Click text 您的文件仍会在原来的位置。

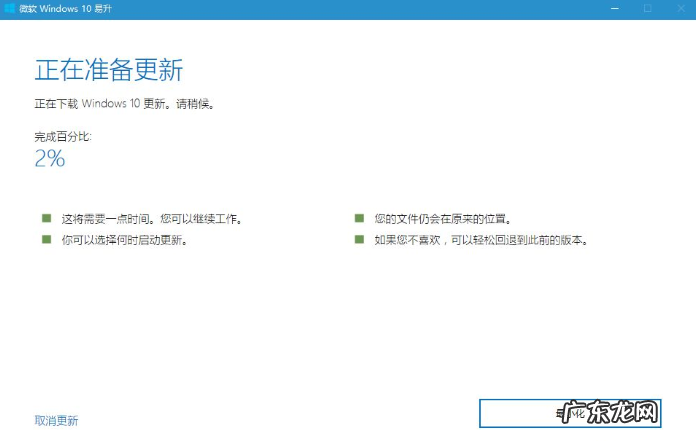click(443, 219)
